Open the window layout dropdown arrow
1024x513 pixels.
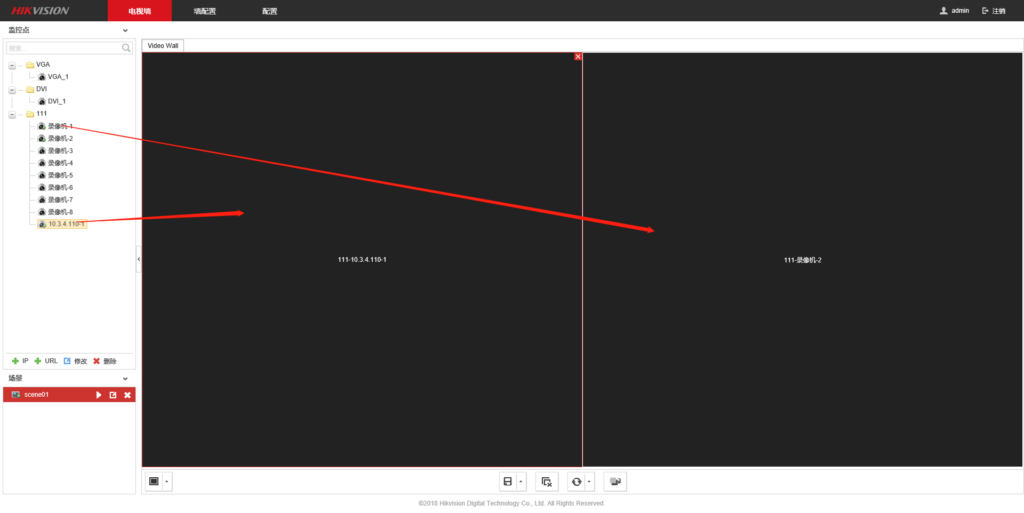[167, 481]
